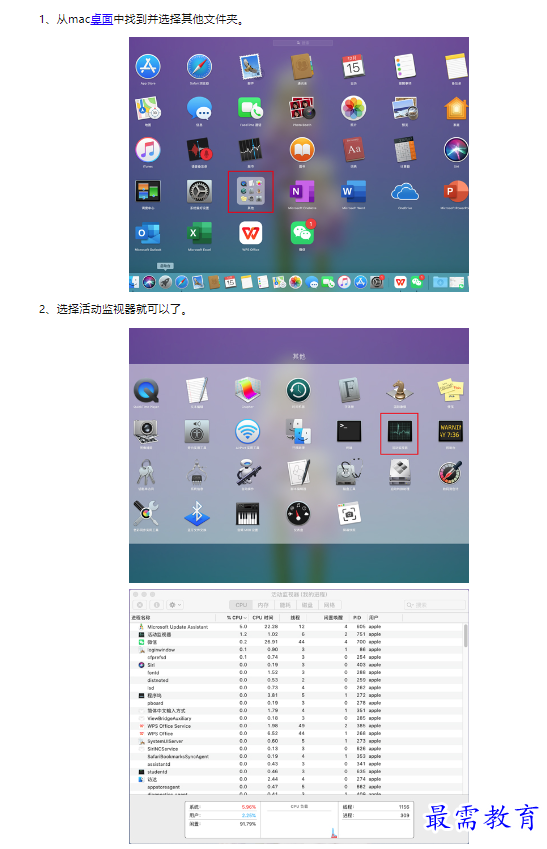Open Microsoft OneNote icon in Launchpad
The image size is (547, 849).
[302, 191]
